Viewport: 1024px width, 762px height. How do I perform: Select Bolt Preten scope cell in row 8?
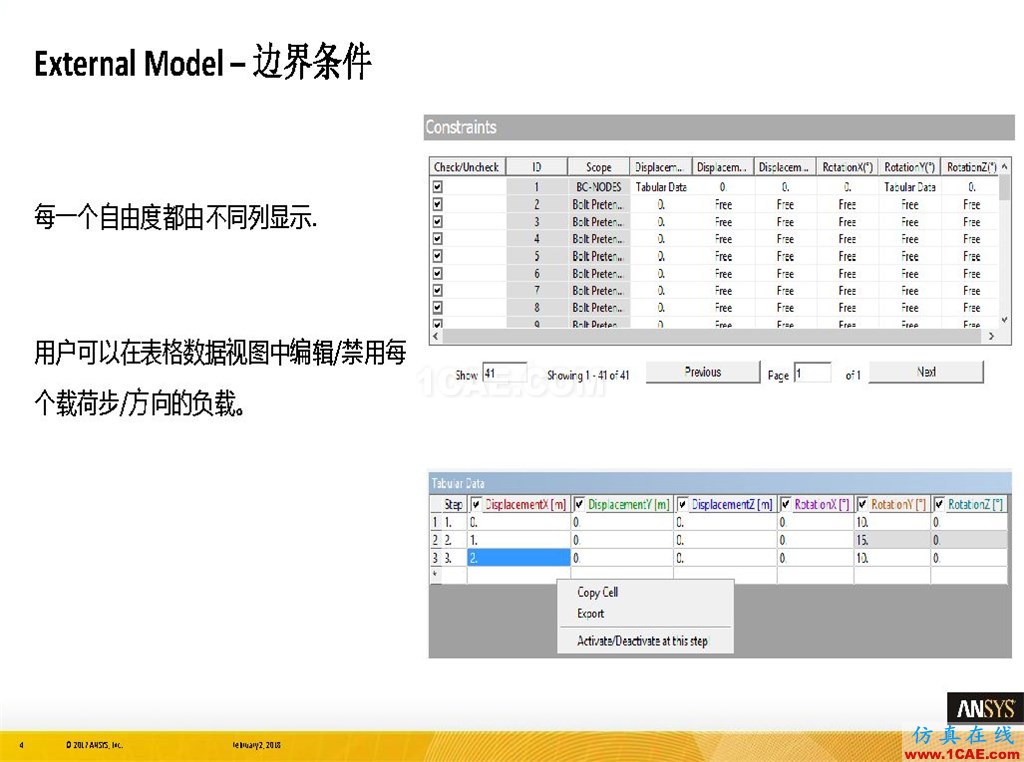[598, 308]
